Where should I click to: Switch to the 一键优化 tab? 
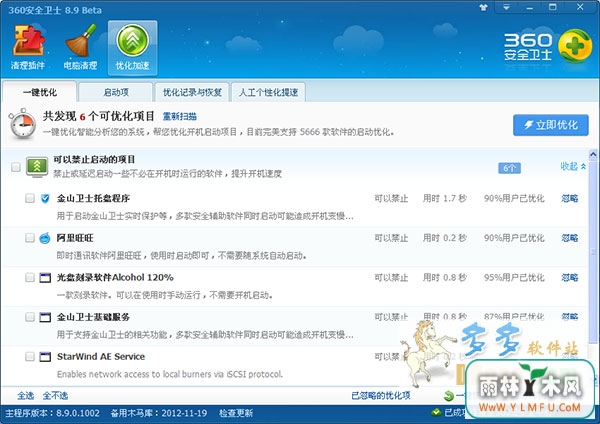tap(39, 92)
